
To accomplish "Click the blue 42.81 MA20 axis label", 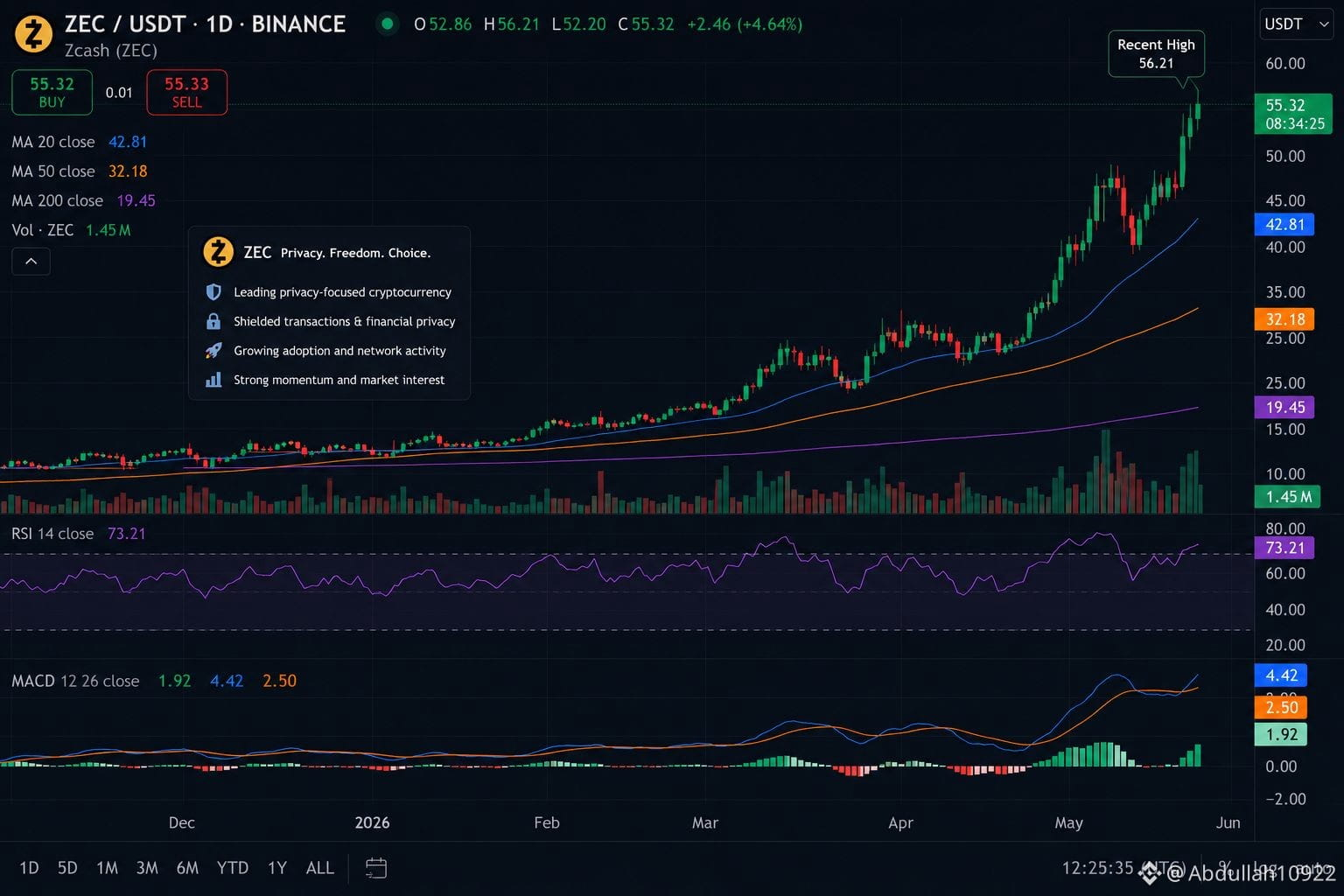I will point(1284,224).
